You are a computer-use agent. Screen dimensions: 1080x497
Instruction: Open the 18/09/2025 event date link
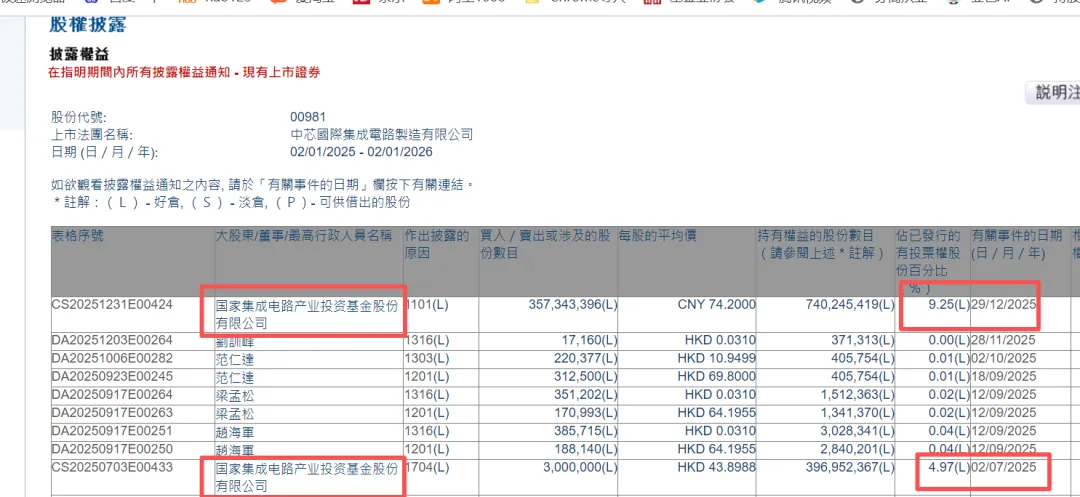(1004, 377)
